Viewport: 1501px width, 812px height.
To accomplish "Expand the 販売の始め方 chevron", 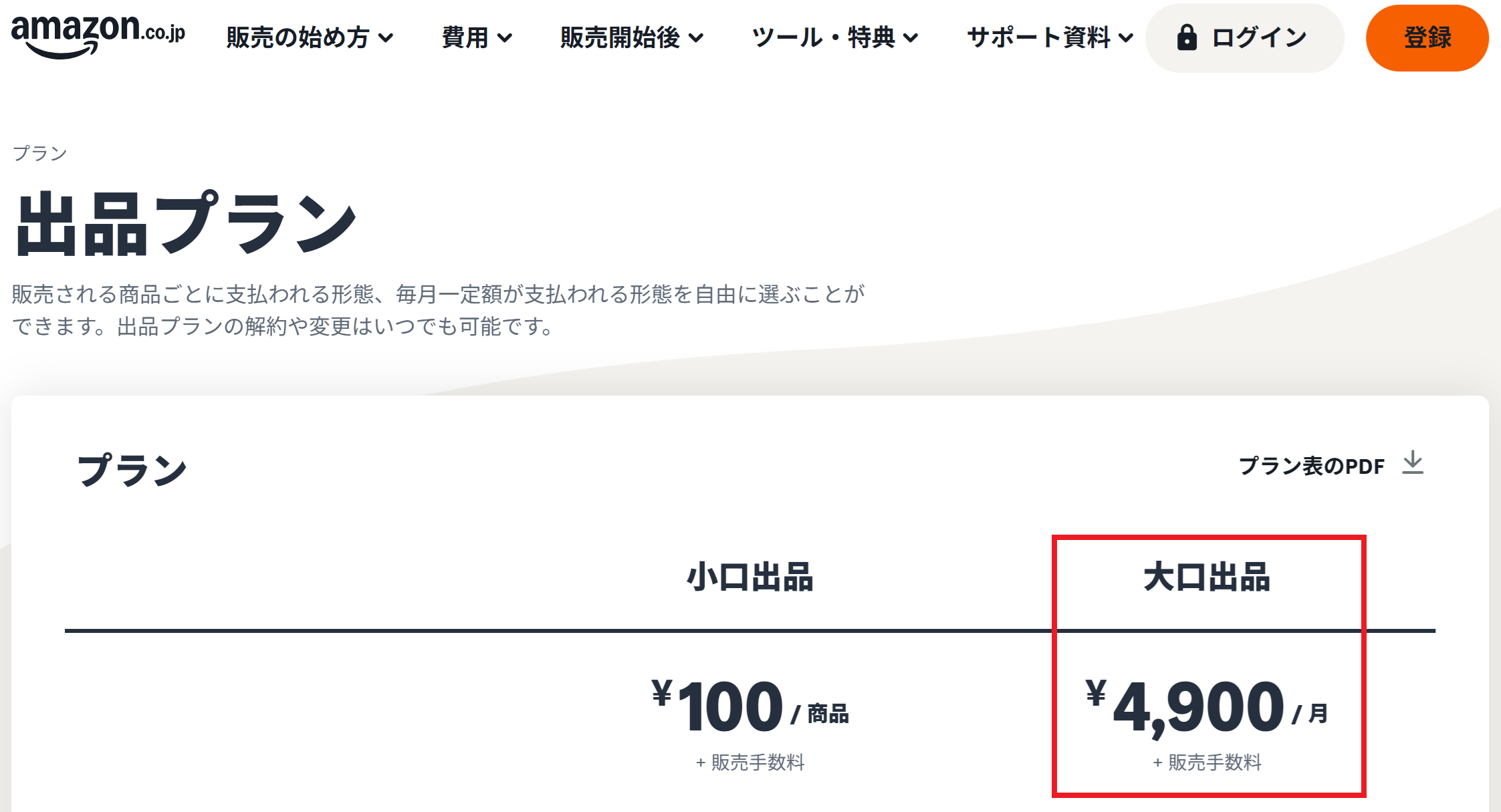I will coord(386,39).
